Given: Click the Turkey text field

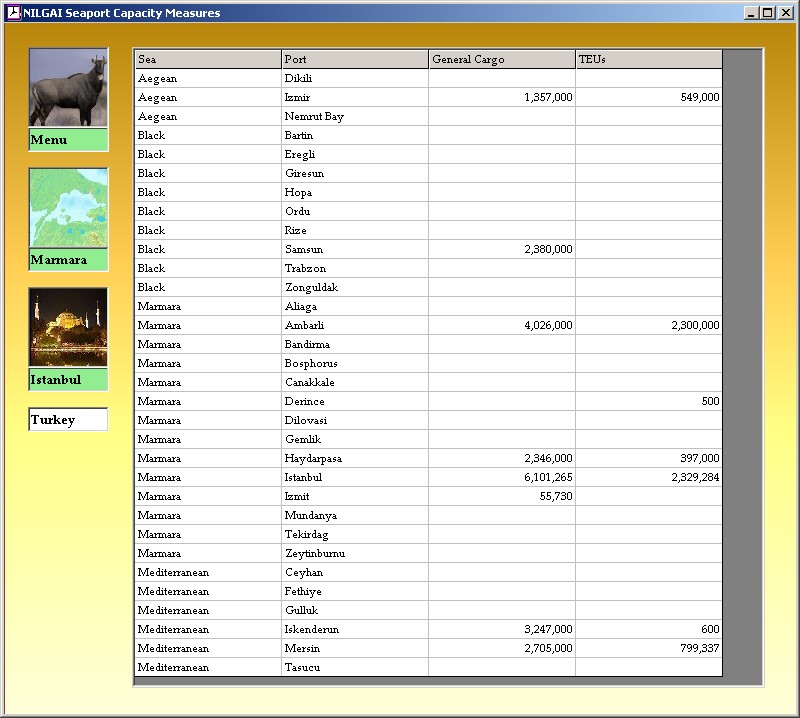Looking at the screenshot, I should pos(68,420).
